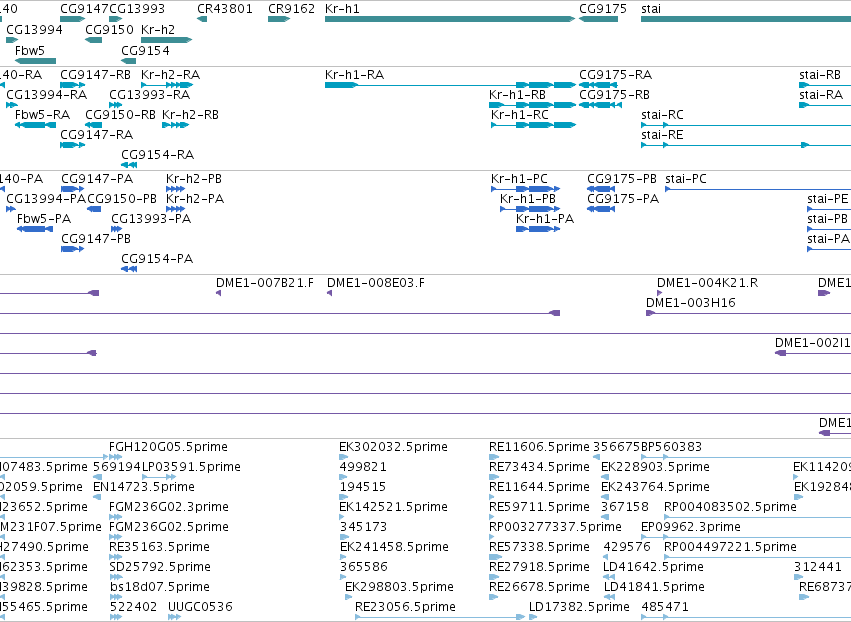
Task: Click the CG9154 gene label in top track
Action: [145, 50]
